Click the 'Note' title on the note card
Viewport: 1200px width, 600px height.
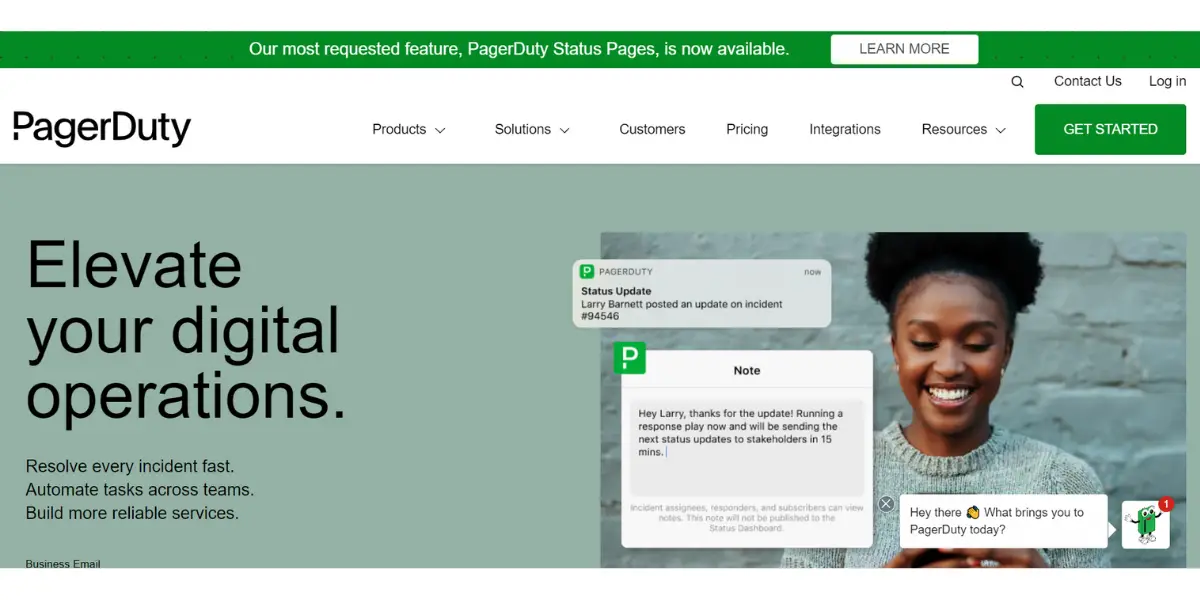tap(747, 370)
